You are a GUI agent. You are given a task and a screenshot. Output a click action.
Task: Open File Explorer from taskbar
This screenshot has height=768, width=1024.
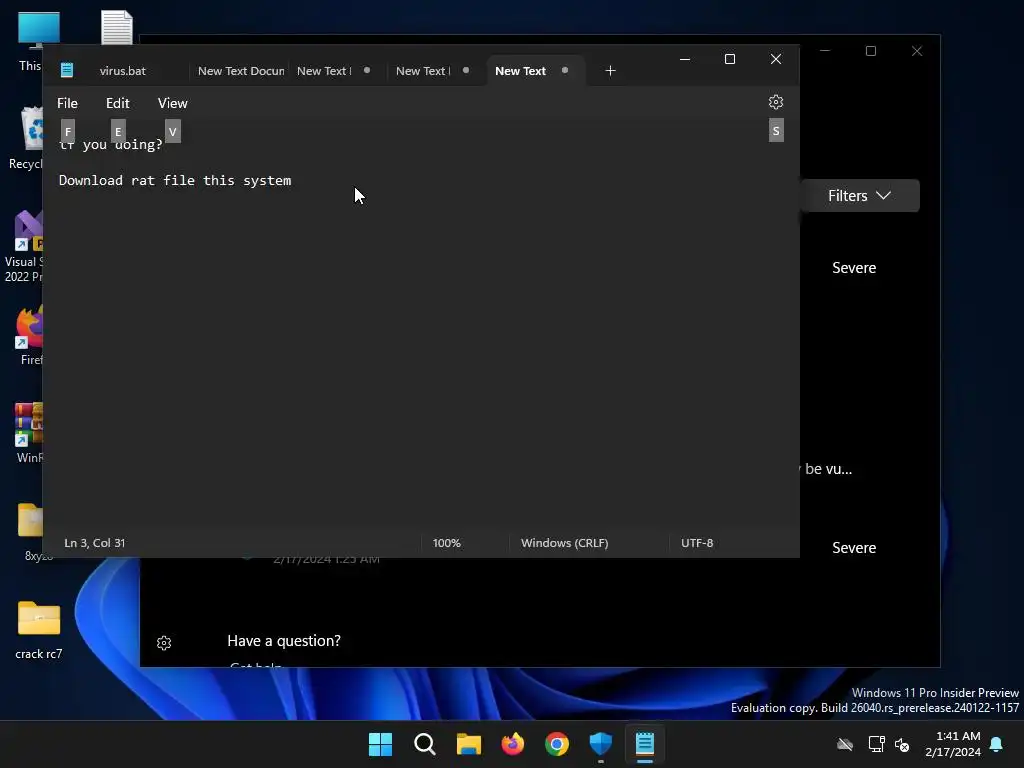coord(468,744)
